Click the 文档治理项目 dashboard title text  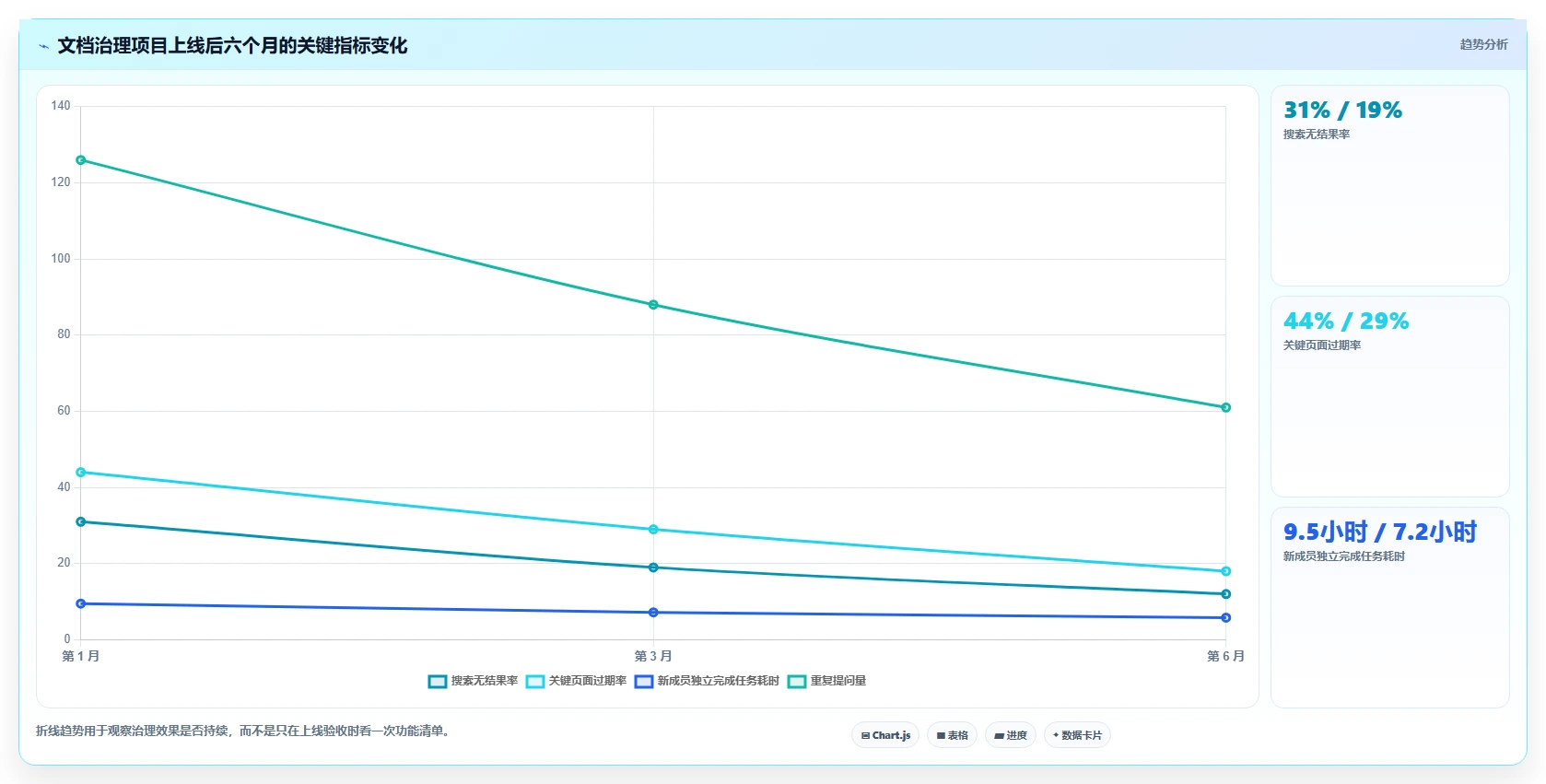pyautogui.click(x=232, y=45)
